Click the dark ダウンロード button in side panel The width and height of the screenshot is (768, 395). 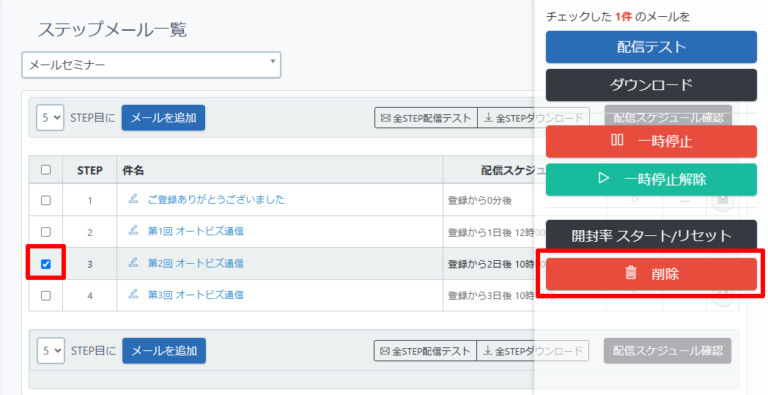(x=651, y=85)
